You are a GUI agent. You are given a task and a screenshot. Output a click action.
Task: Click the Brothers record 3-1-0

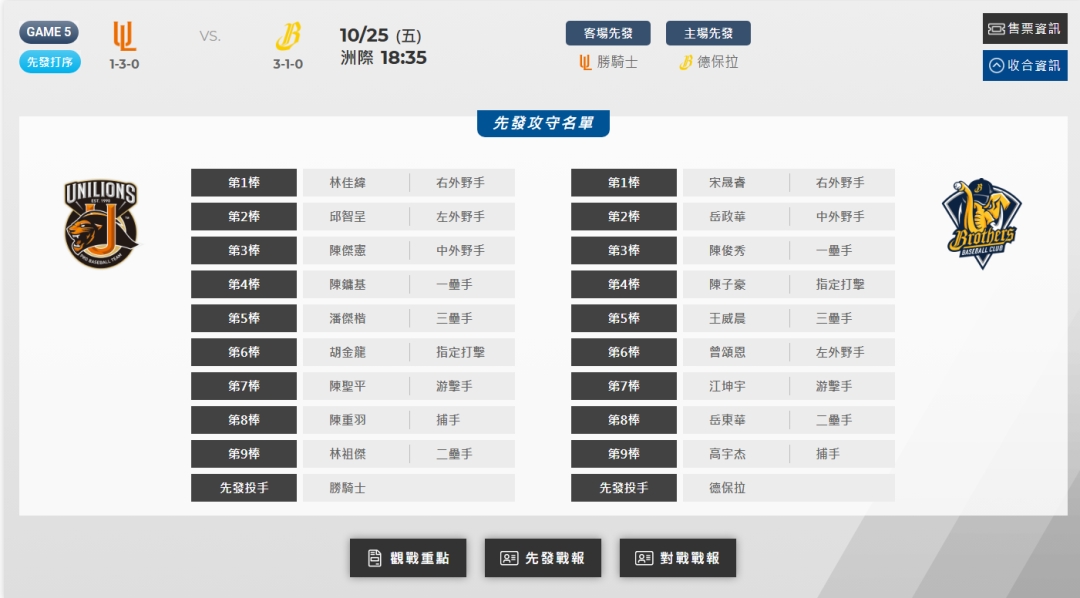[x=288, y=64]
